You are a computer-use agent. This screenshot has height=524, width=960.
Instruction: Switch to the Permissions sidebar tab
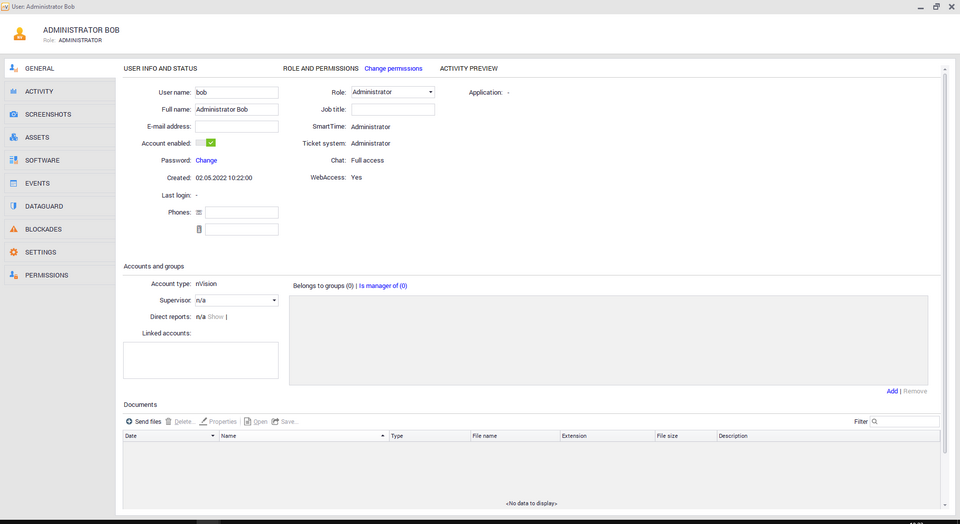coord(46,275)
